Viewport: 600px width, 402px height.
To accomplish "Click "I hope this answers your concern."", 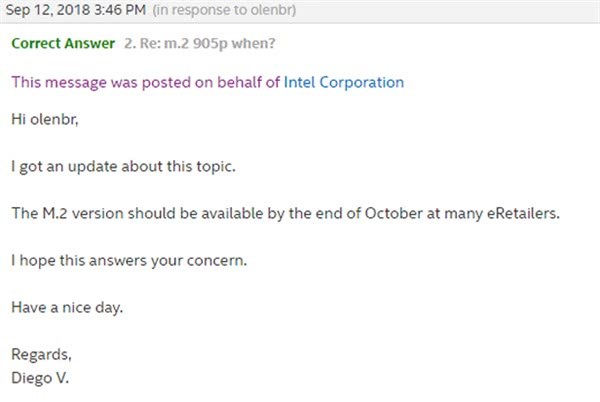I will (126, 260).
